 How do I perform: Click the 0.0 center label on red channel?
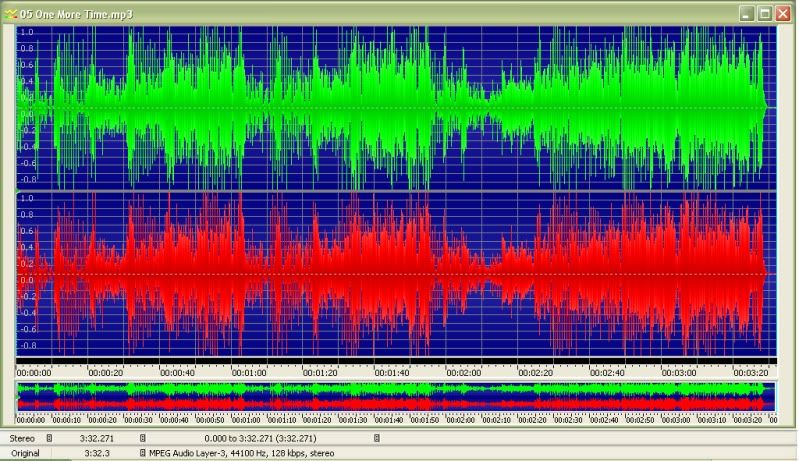click(26, 280)
